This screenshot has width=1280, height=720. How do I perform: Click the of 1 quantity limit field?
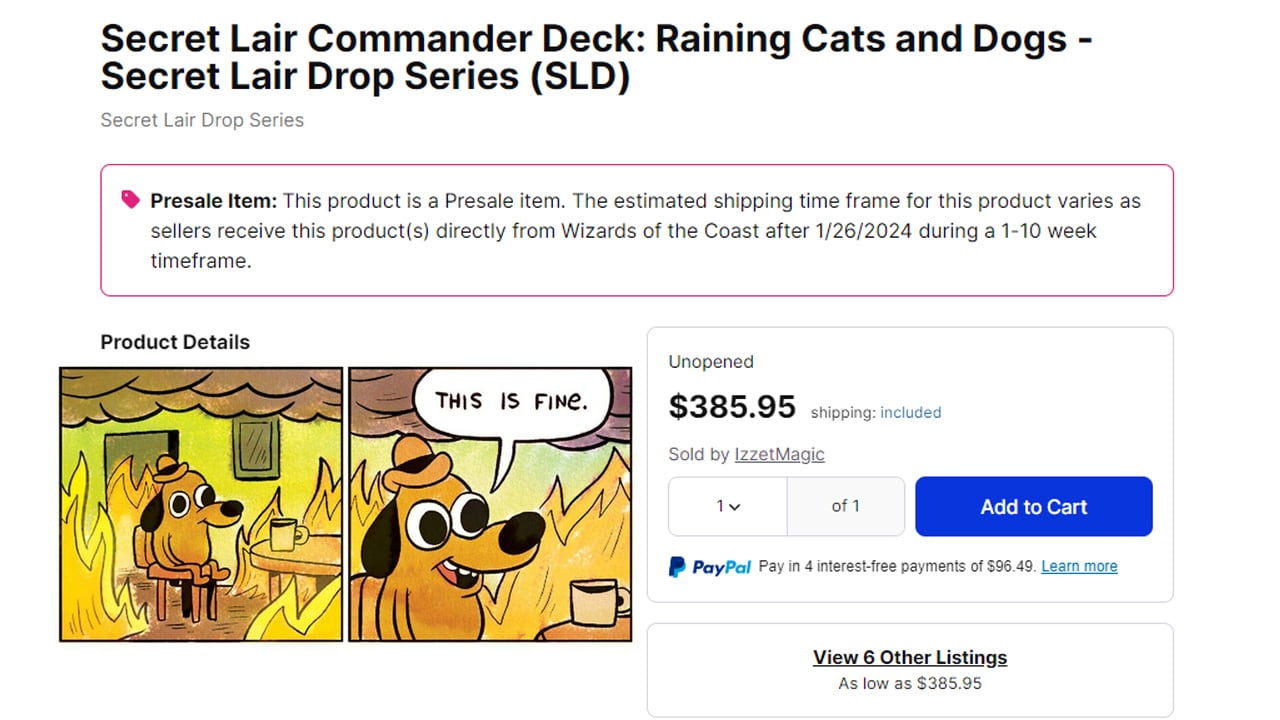(x=845, y=507)
